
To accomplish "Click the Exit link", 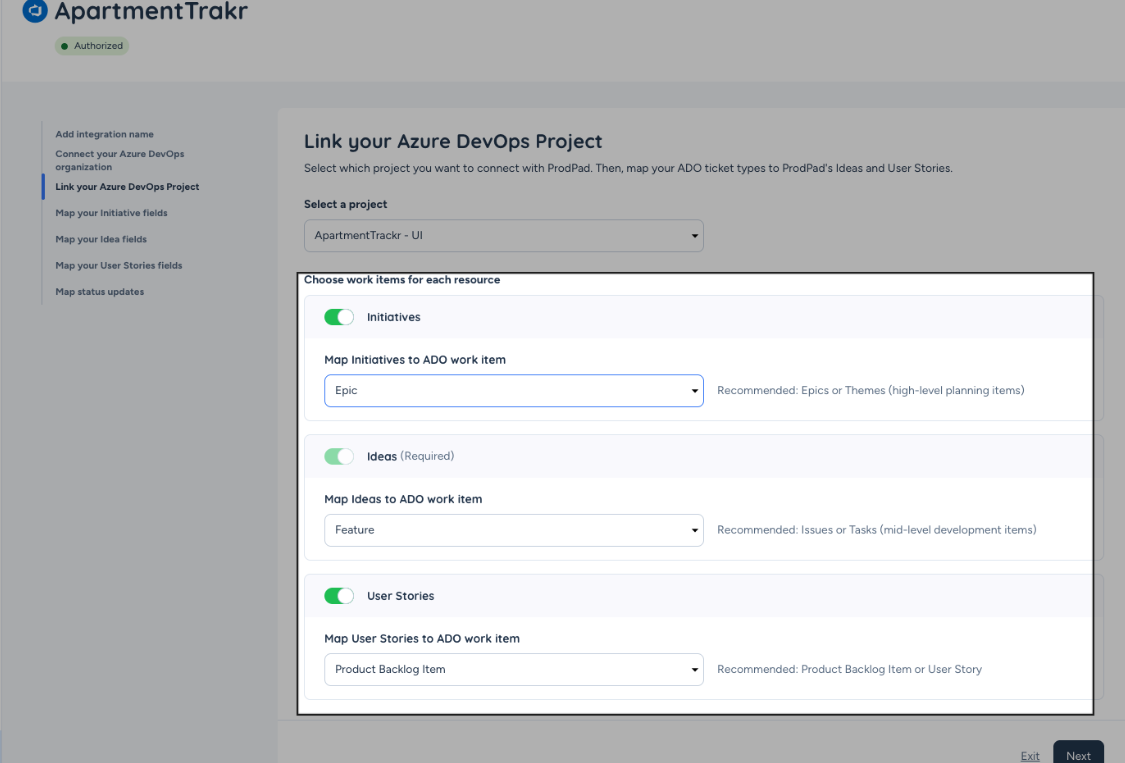I will pyautogui.click(x=1030, y=756).
